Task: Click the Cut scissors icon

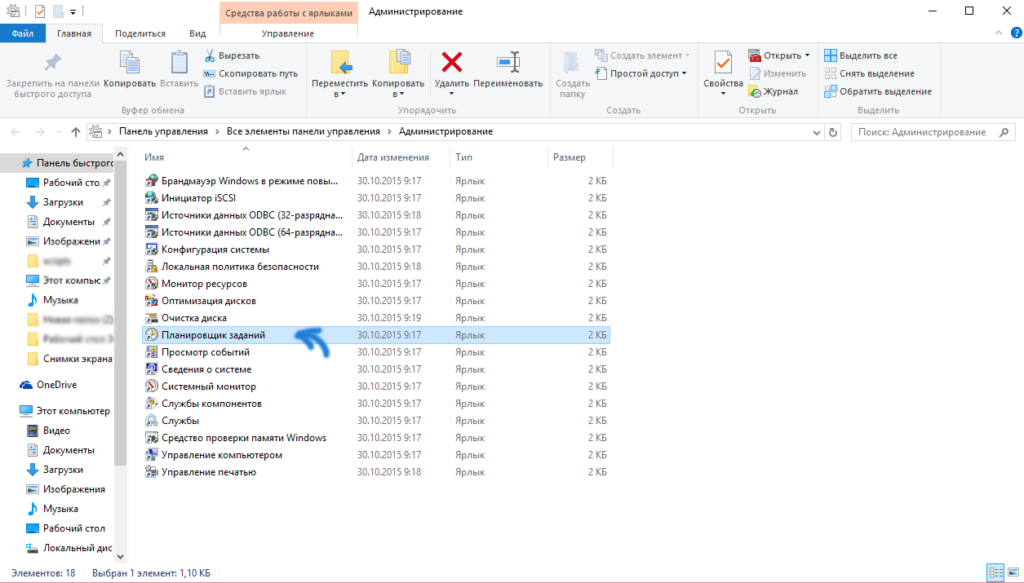Action: pos(210,55)
